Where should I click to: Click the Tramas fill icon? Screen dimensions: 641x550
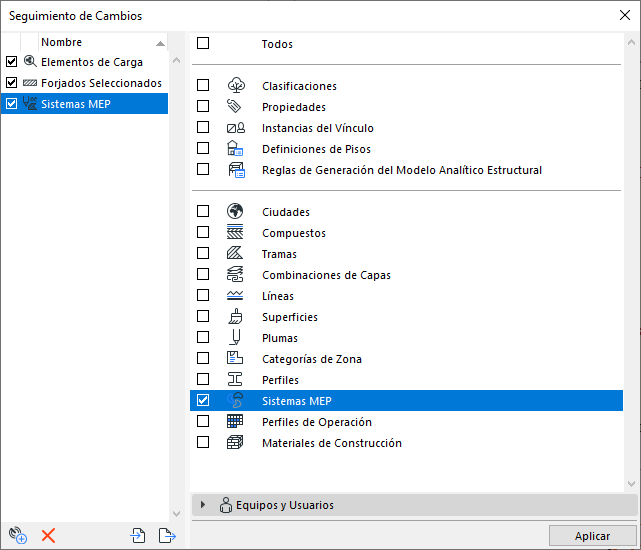click(x=235, y=253)
